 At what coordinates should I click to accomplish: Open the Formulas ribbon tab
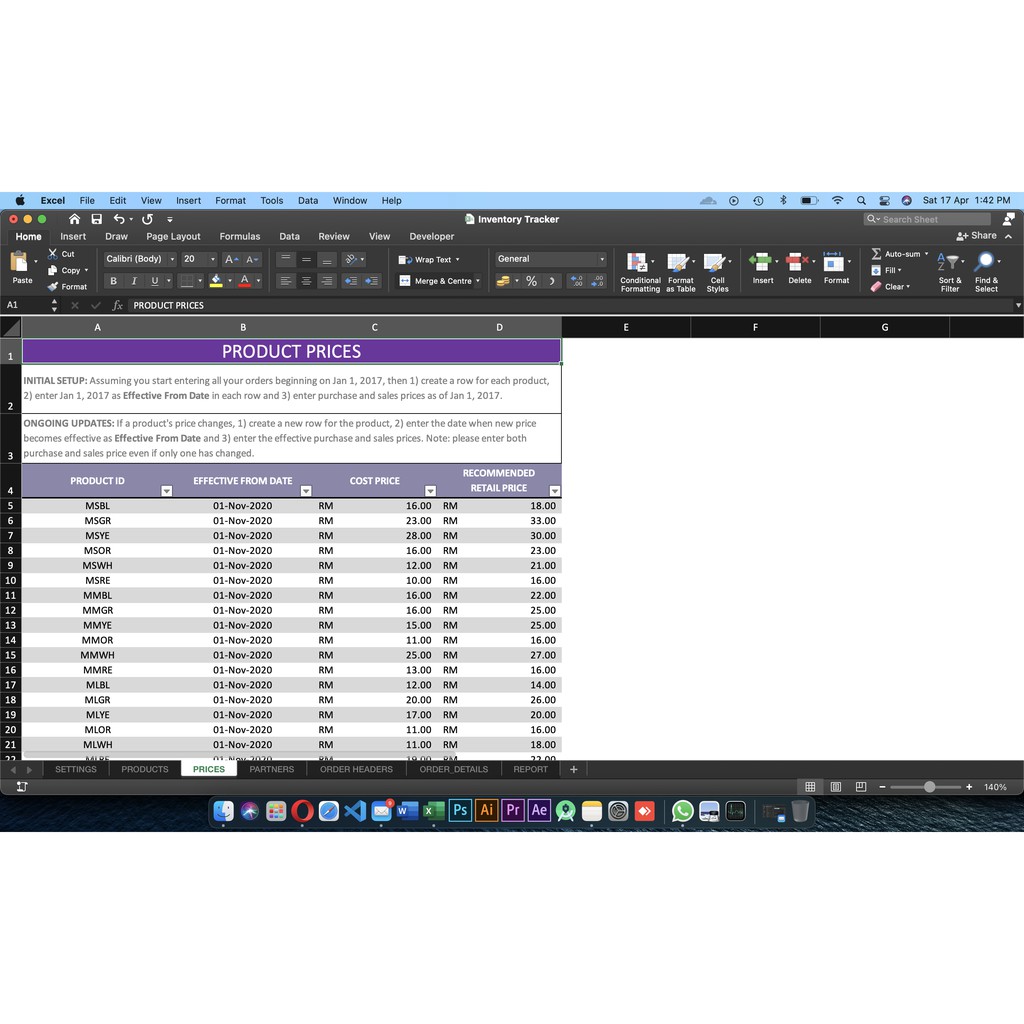point(239,237)
